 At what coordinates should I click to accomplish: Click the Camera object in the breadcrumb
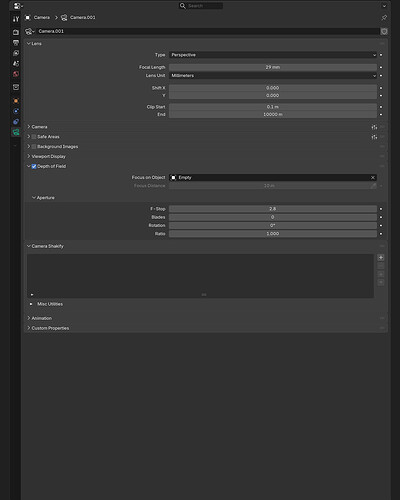tap(38, 17)
